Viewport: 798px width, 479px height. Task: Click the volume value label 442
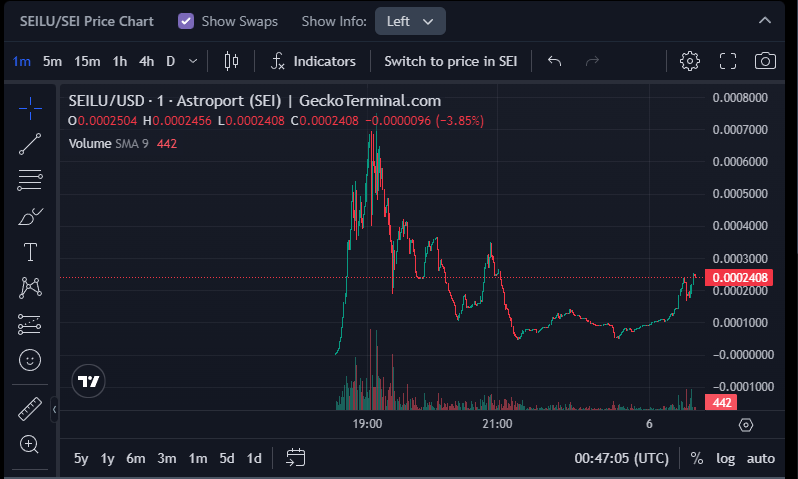pyautogui.click(x=721, y=402)
